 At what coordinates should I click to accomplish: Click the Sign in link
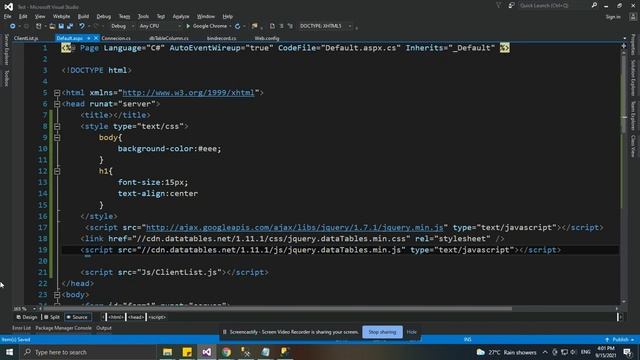(x=613, y=17)
